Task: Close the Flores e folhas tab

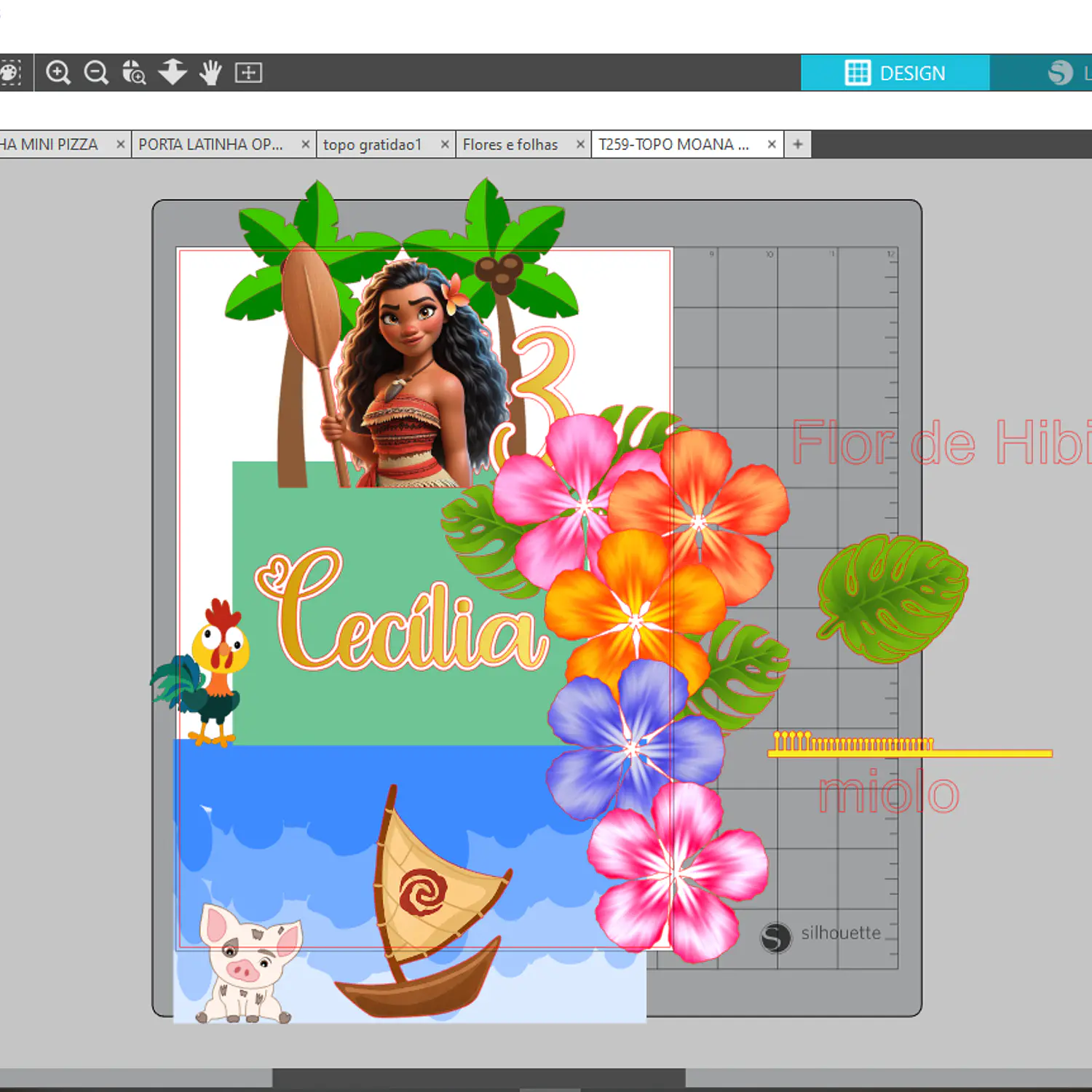Action: pyautogui.click(x=580, y=144)
